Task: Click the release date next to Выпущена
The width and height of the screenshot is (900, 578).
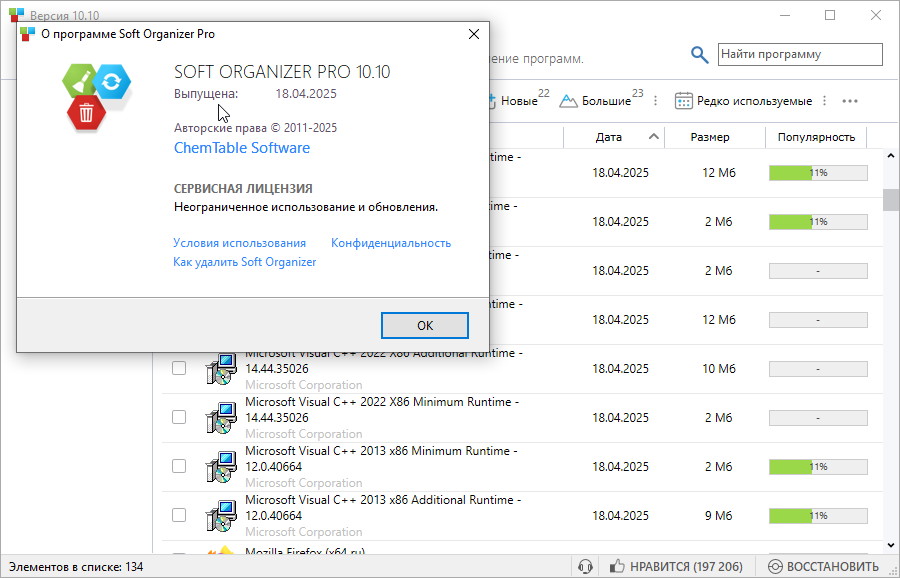Action: pyautogui.click(x=306, y=94)
